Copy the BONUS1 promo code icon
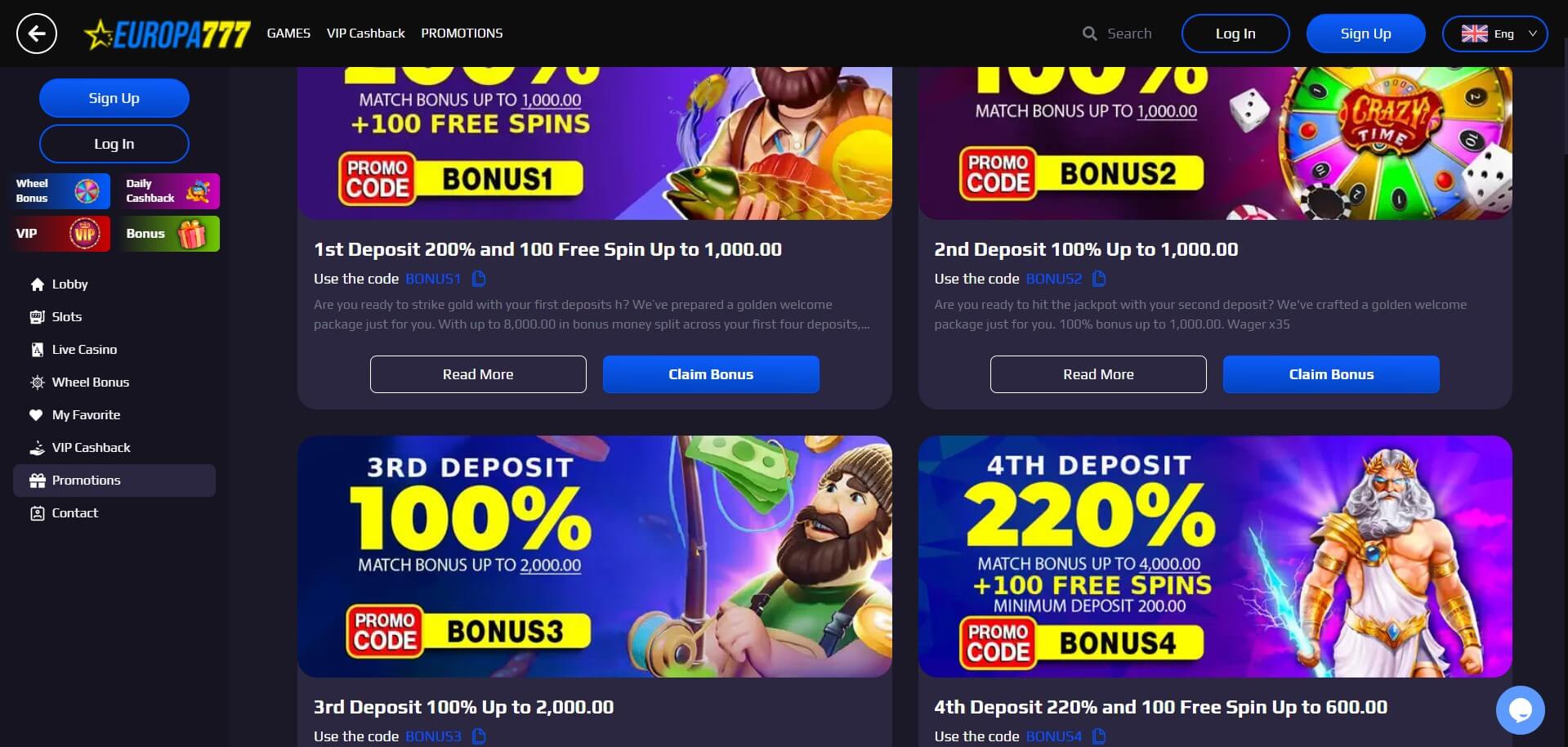This screenshot has height=747, width=1568. point(479,279)
